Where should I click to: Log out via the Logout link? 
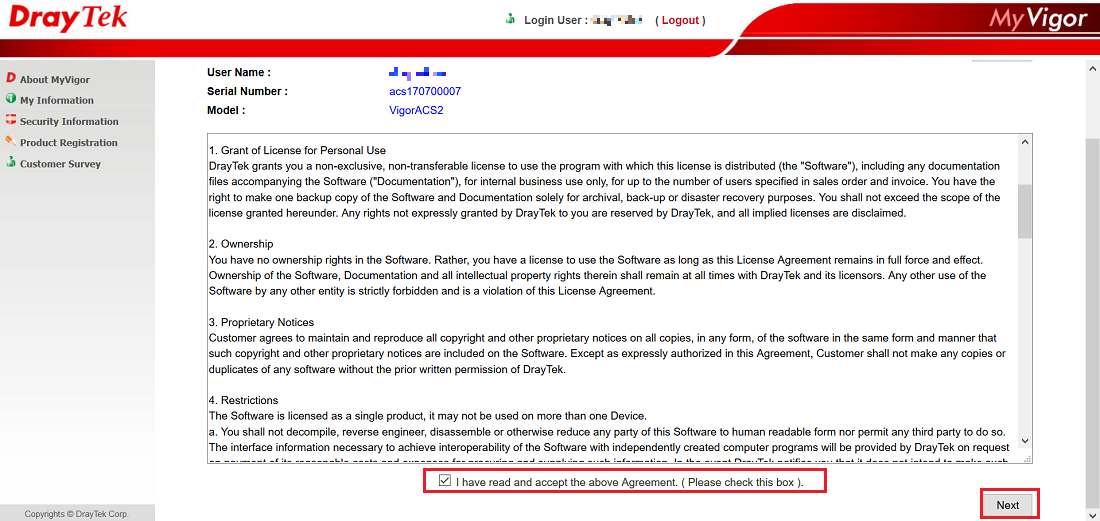click(680, 20)
